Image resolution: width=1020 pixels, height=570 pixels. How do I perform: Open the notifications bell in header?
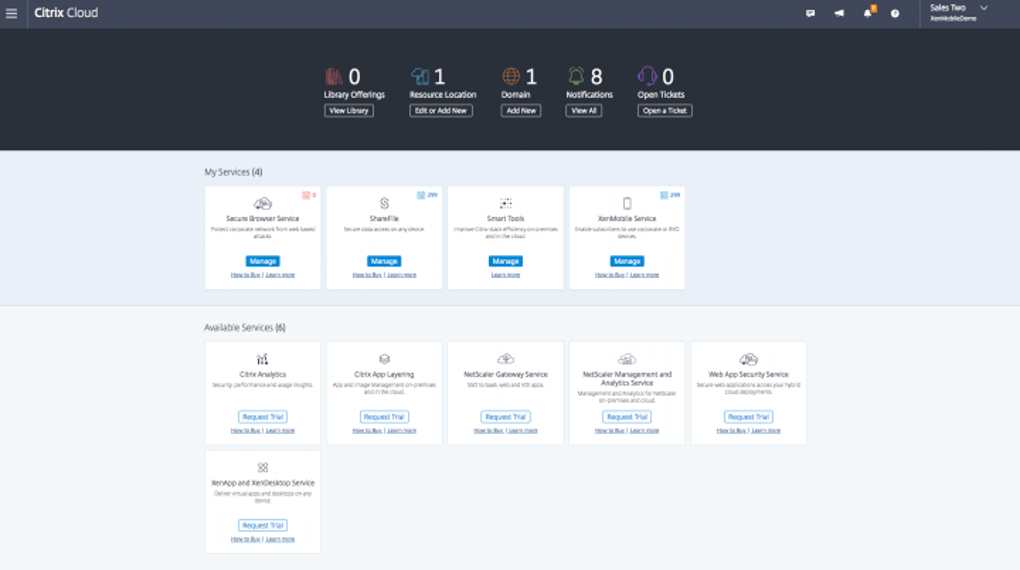coord(868,12)
